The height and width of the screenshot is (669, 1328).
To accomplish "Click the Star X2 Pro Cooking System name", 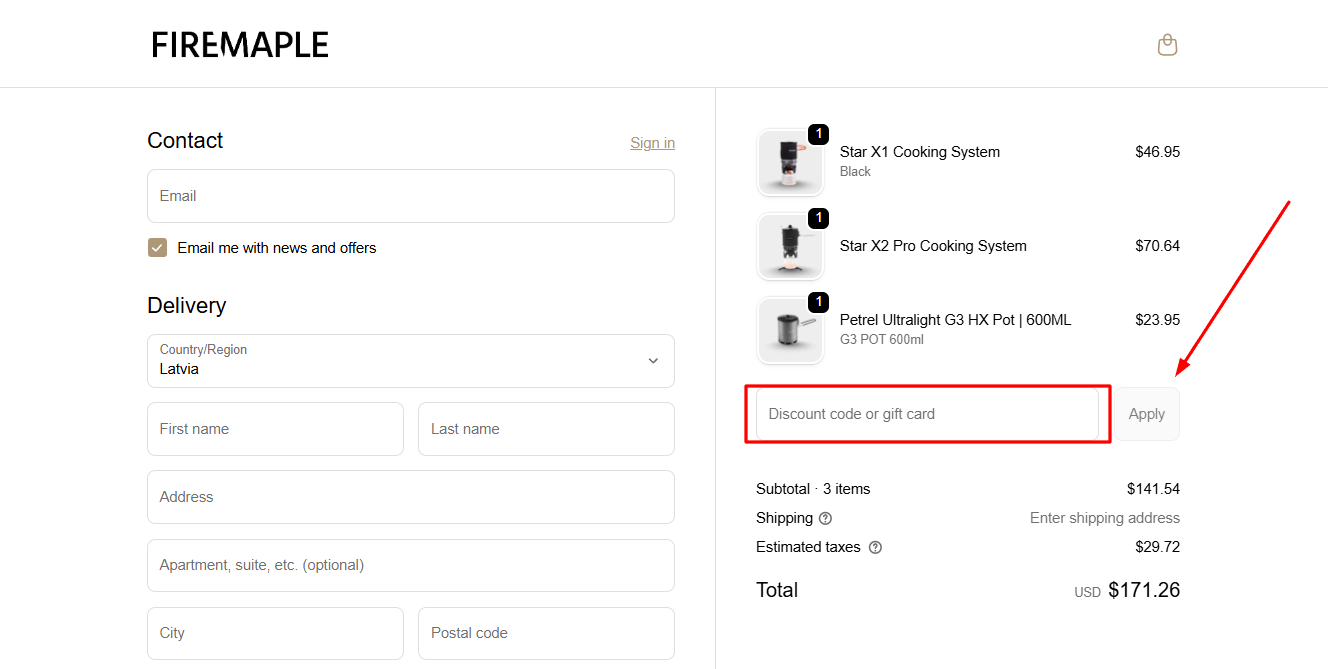I will pos(933,246).
